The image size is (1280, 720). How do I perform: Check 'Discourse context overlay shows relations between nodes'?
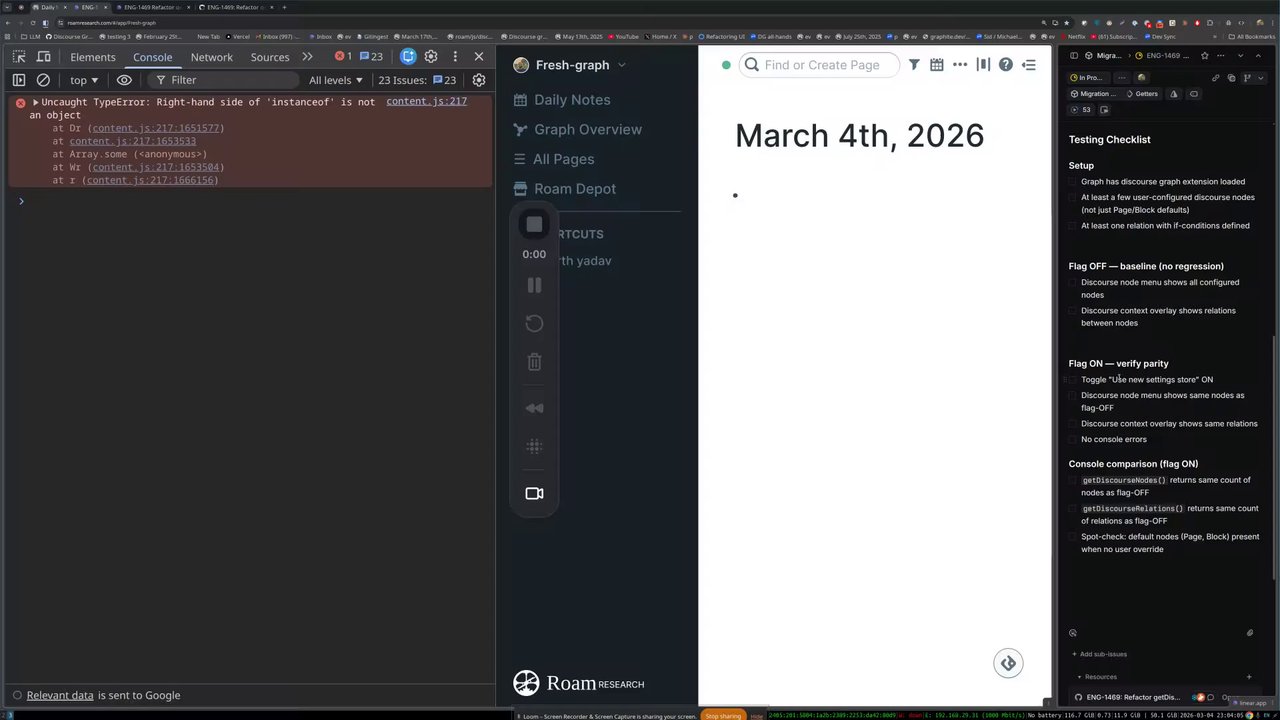point(1073,311)
